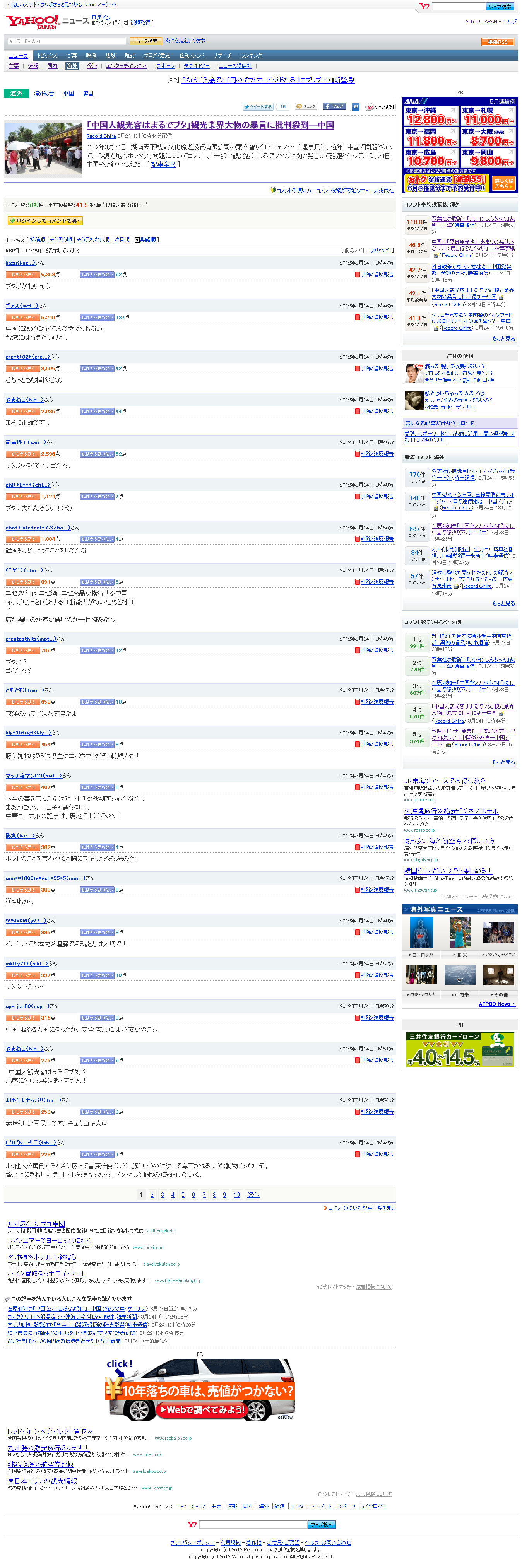This screenshot has height=1568, width=522.
Task: Click the Yahoo share (シェアする) button
Action: click(380, 106)
